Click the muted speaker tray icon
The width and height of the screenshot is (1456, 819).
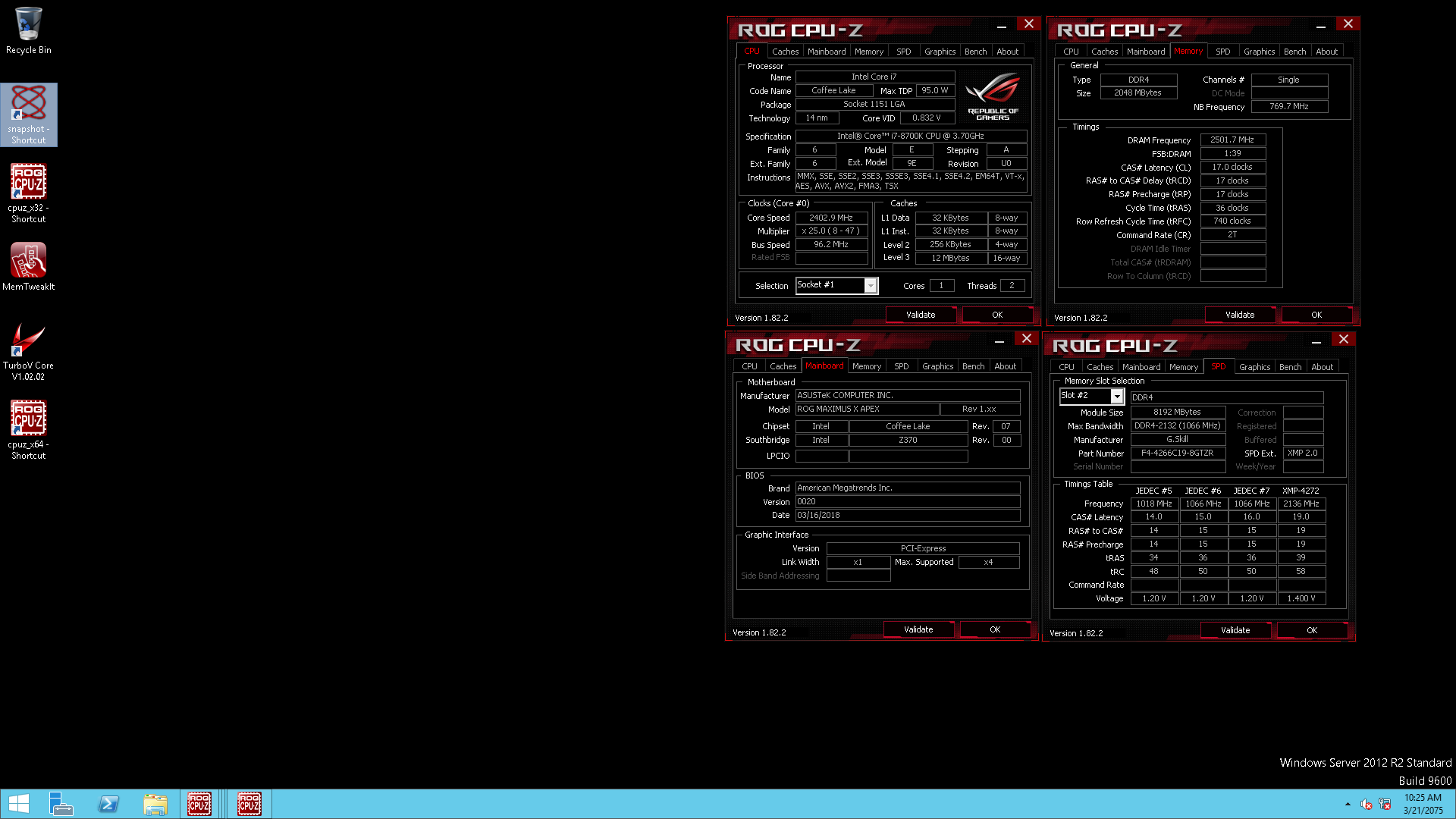(1366, 804)
